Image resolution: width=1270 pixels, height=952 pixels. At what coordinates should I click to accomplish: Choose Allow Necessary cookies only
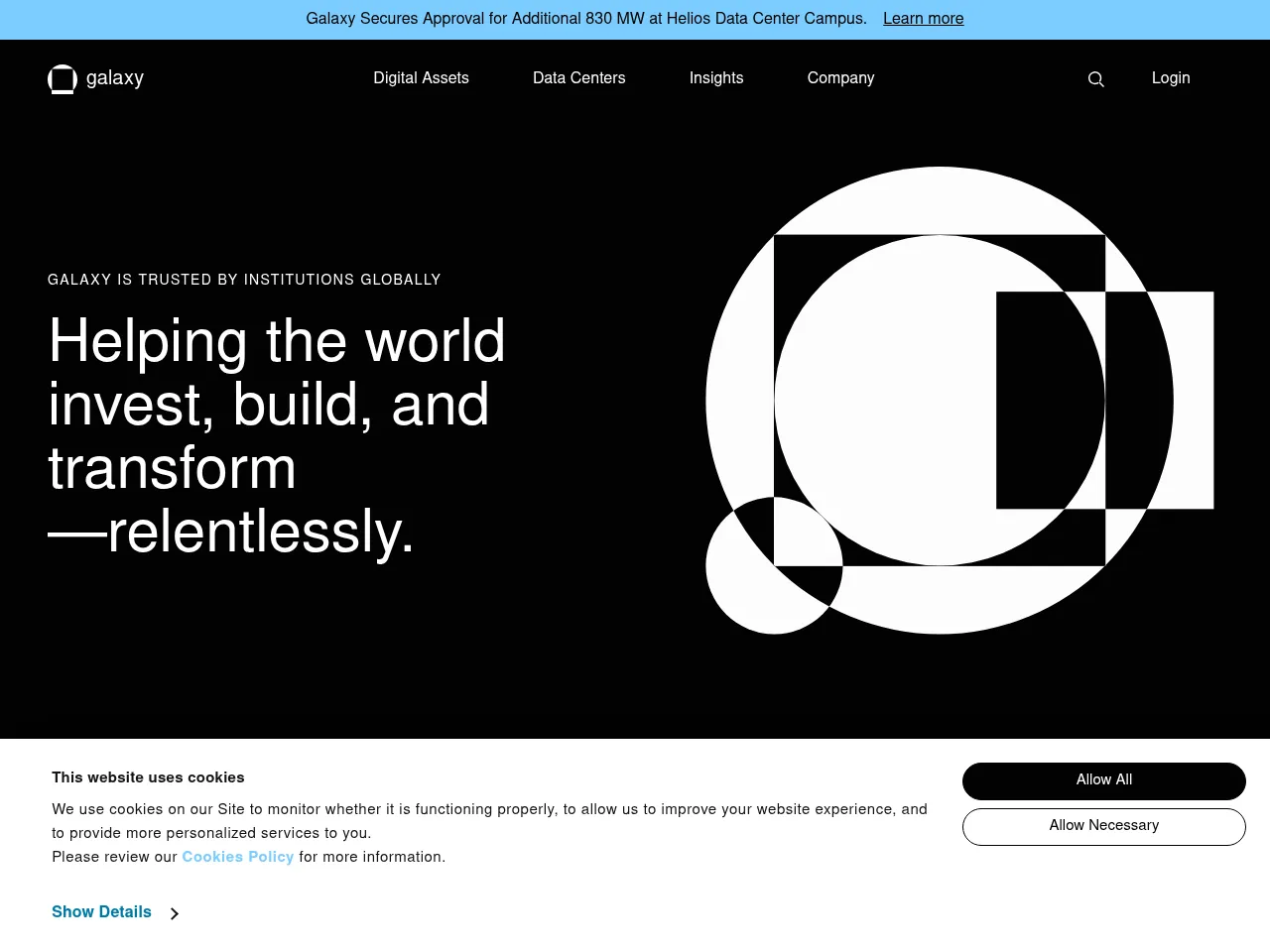(1103, 826)
